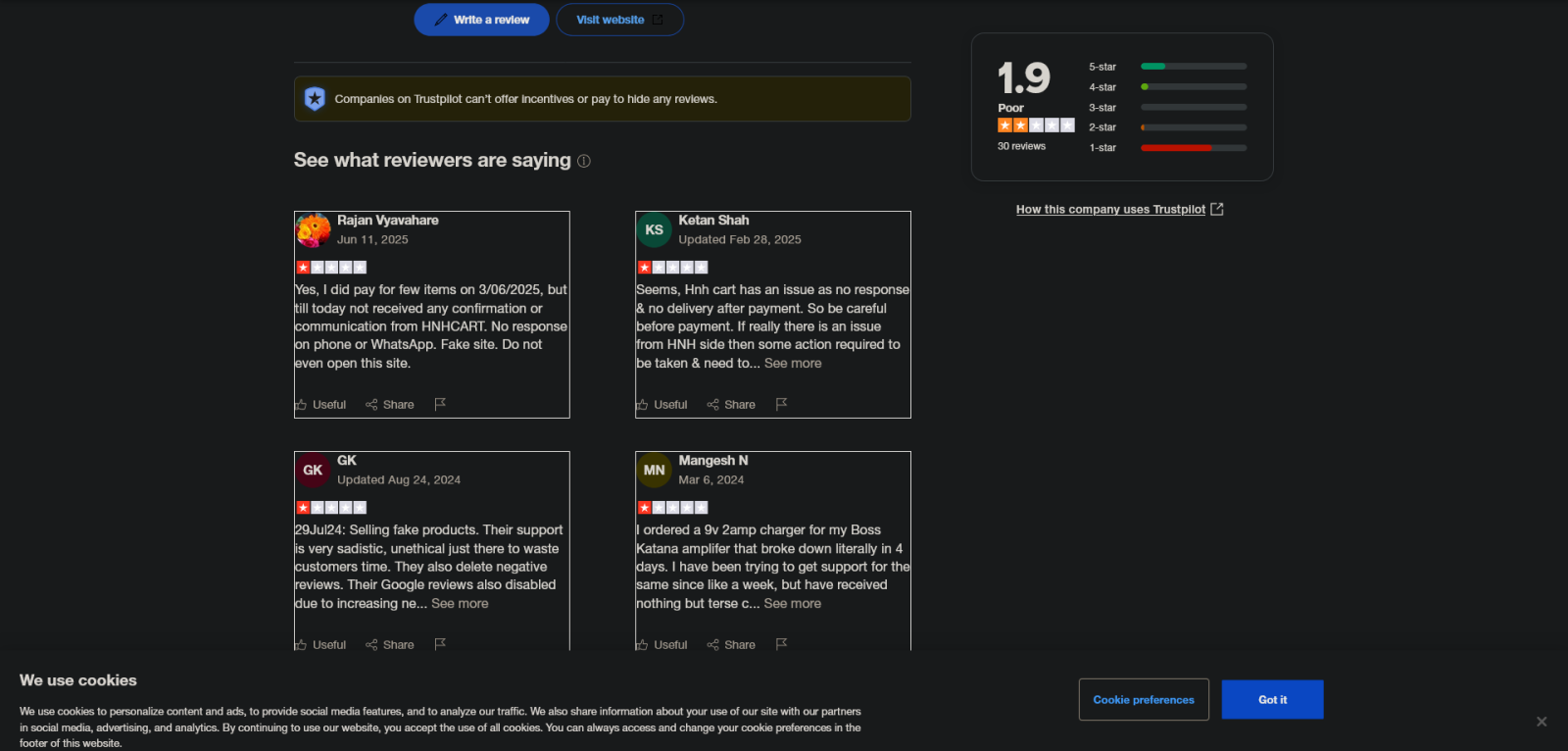The height and width of the screenshot is (751, 1568).
Task: Mark GK's review as Useful
Action: coord(320,645)
